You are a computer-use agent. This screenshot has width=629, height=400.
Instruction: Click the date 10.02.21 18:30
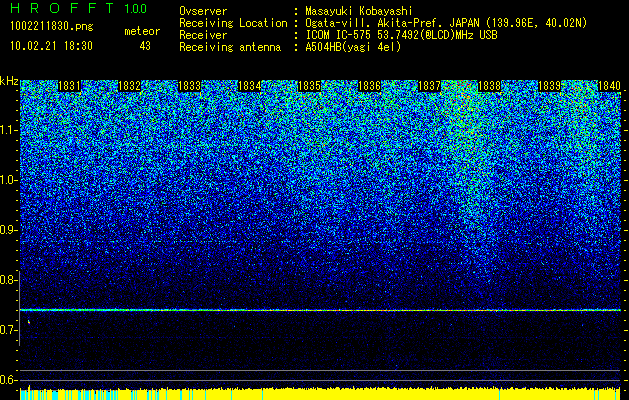51,46
